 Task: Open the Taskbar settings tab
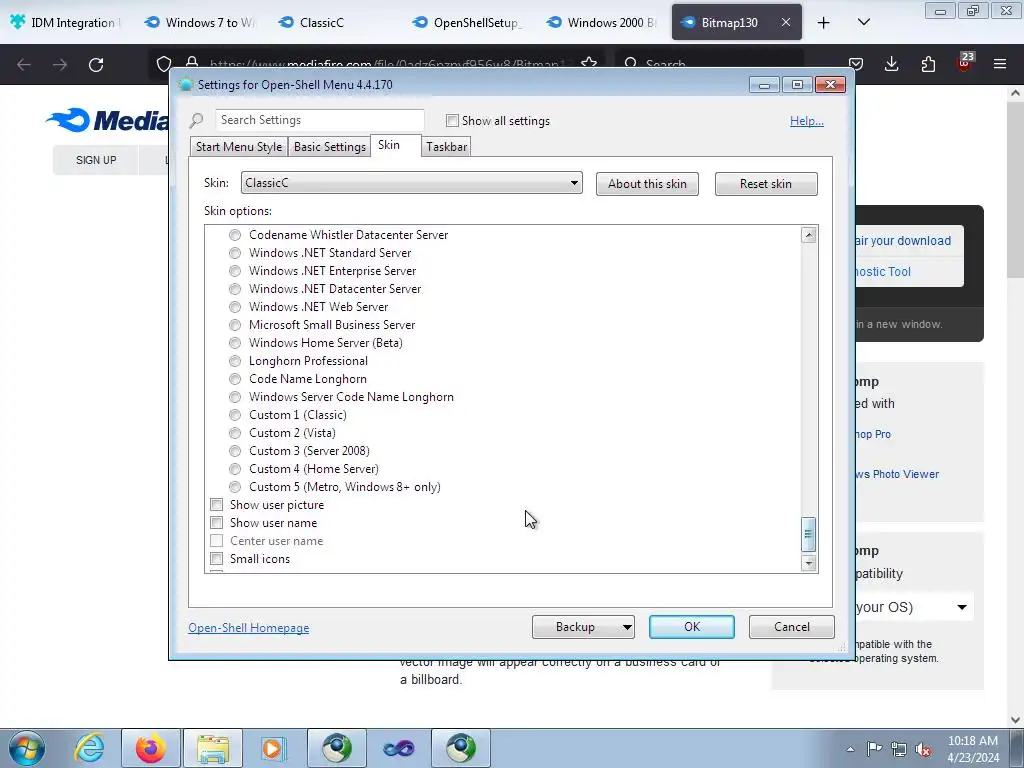(x=447, y=147)
